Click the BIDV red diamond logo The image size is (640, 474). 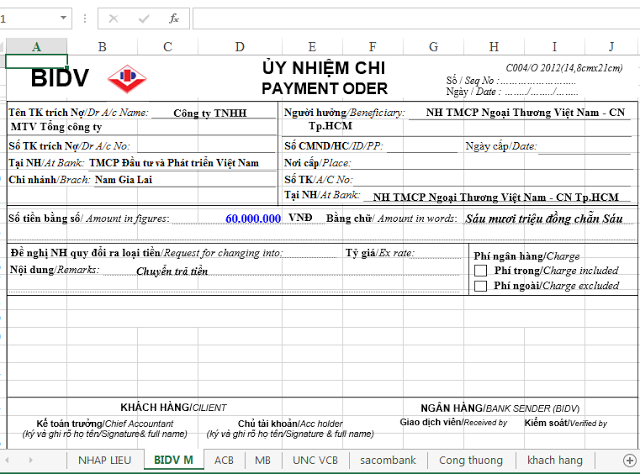tap(126, 78)
